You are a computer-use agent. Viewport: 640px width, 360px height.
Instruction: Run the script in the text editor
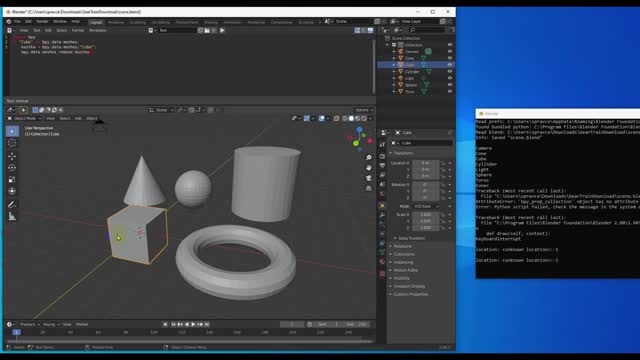[x=222, y=30]
